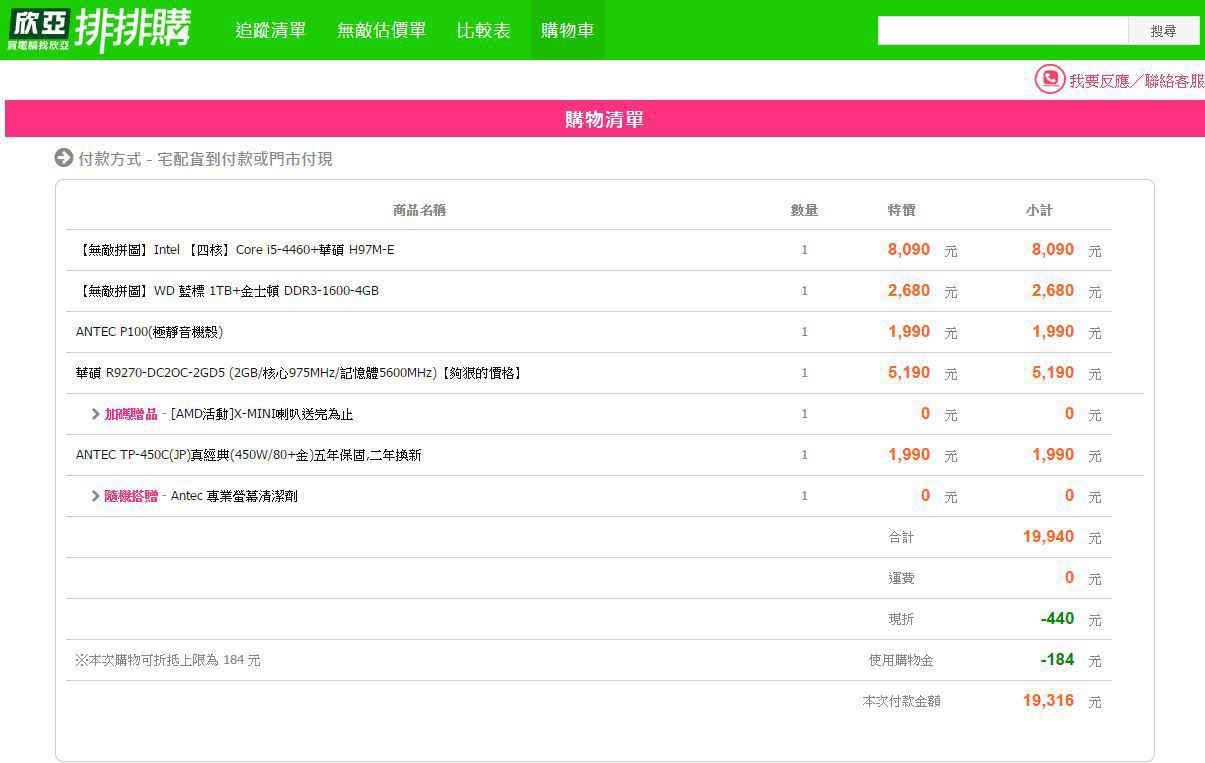The width and height of the screenshot is (1205, 763).
Task: Open the 欣亞 排排購 logo home link
Action: pos(98,29)
